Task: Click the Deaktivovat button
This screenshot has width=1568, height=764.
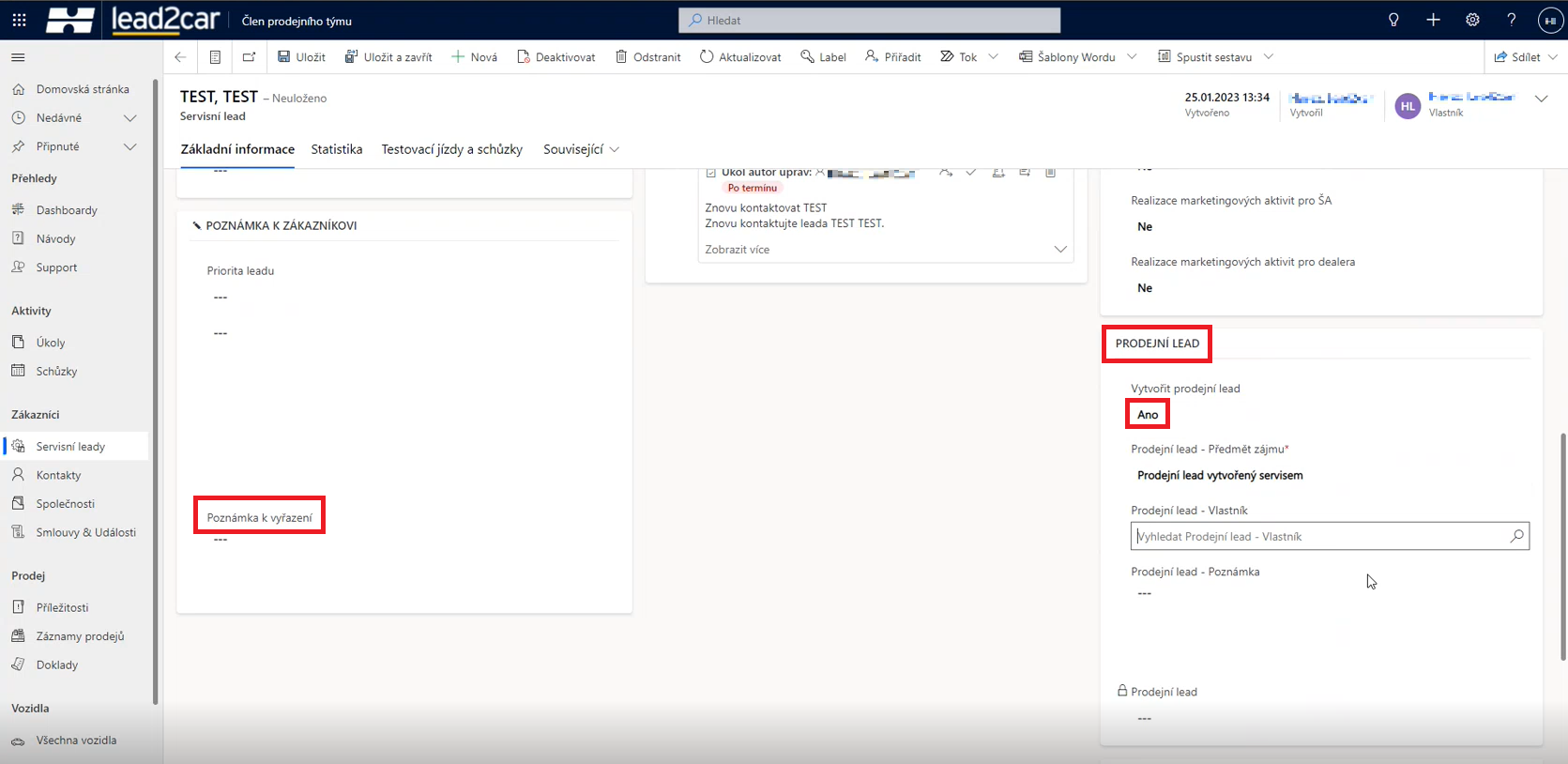Action: (x=556, y=57)
